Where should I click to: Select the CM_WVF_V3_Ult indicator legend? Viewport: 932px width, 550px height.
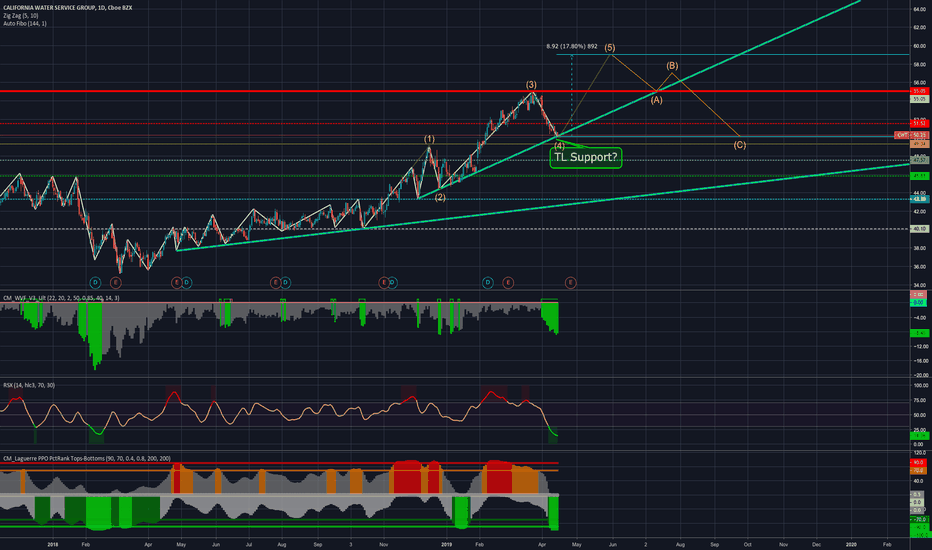point(61,298)
